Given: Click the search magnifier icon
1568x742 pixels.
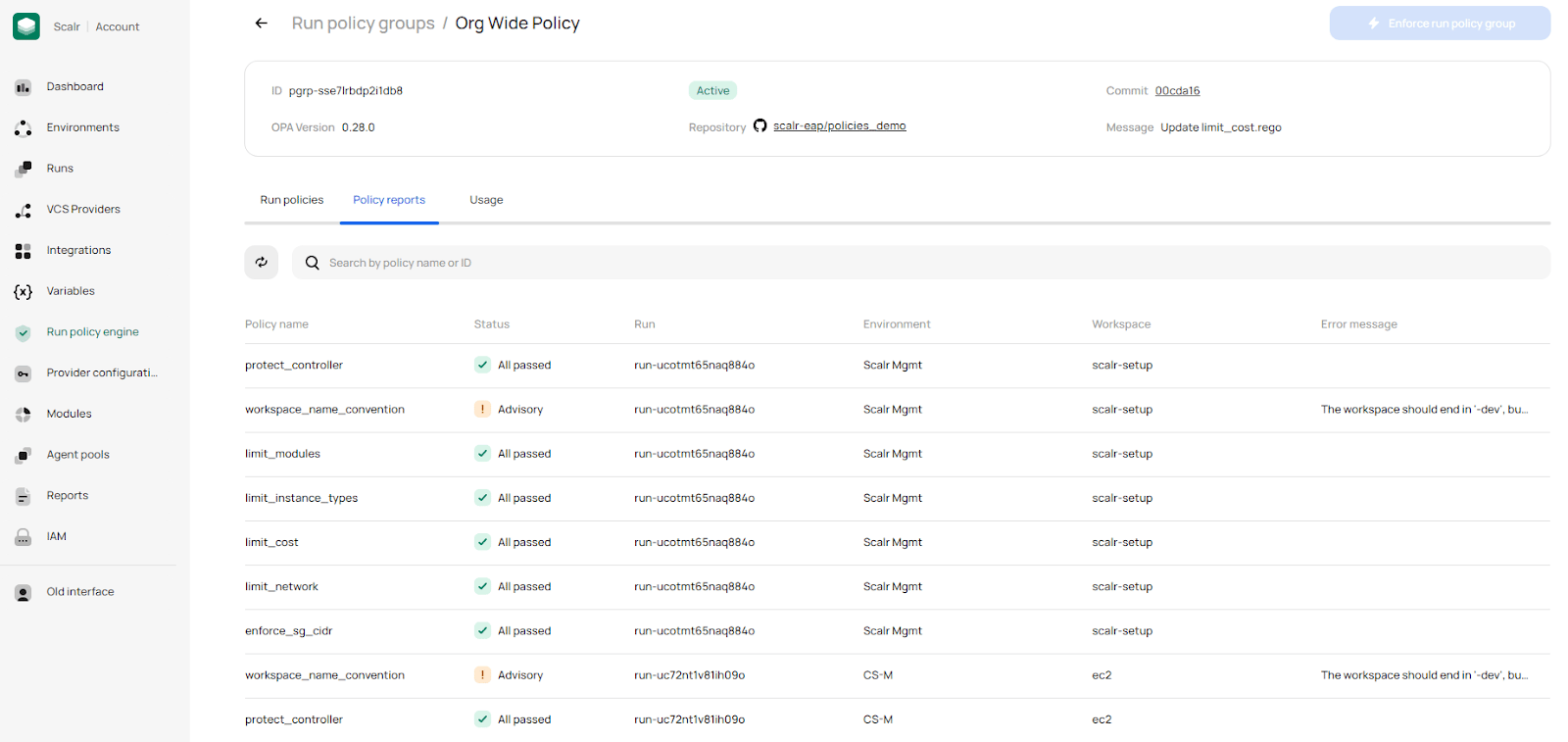Looking at the screenshot, I should [x=313, y=263].
